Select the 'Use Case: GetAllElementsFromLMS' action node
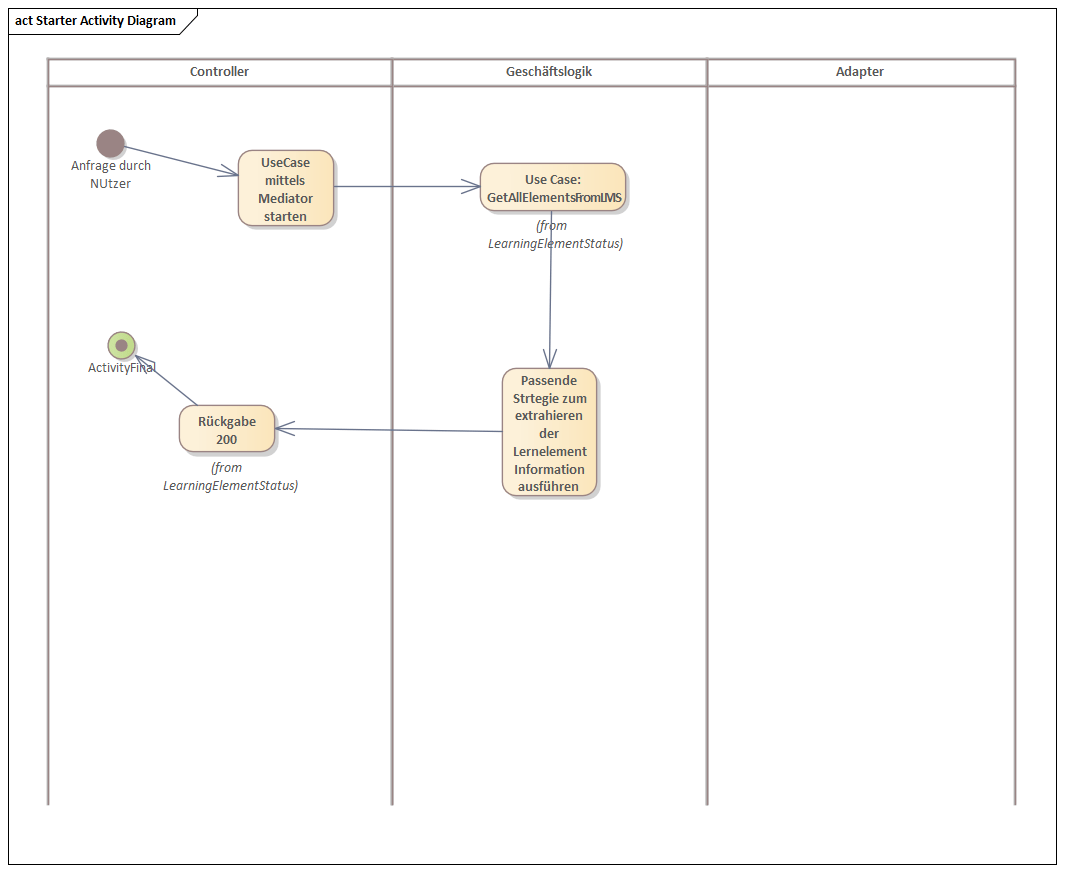The width and height of the screenshot is (1065, 872). pos(552,188)
